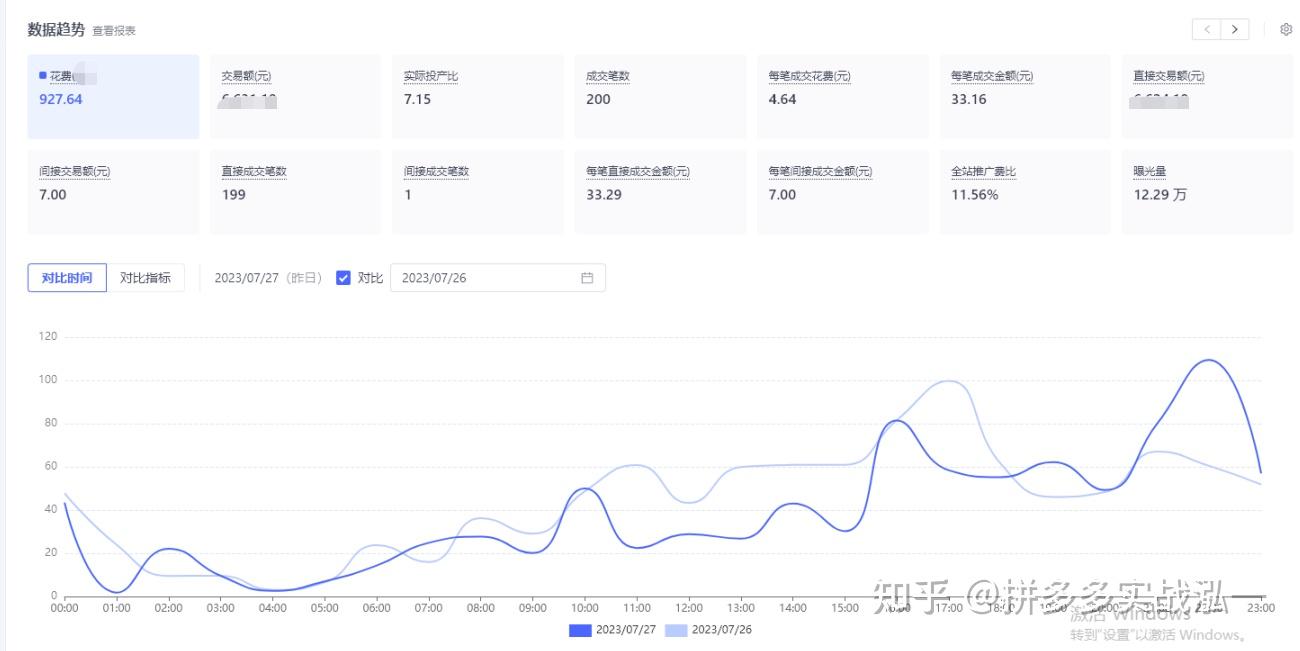Viewport: 1300px width, 651px height.
Task: Toggle the 2023/07/27 legend swatch
Action: pos(580,630)
